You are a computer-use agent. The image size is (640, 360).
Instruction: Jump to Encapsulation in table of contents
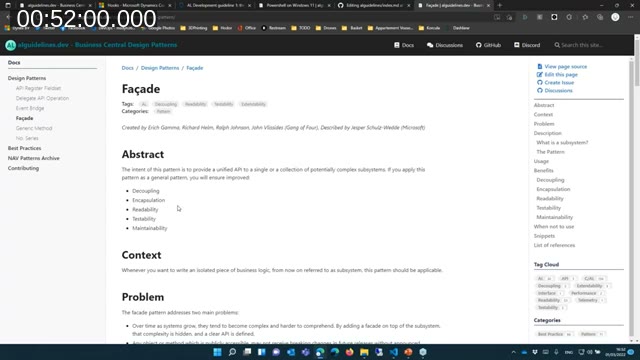pos(553,189)
